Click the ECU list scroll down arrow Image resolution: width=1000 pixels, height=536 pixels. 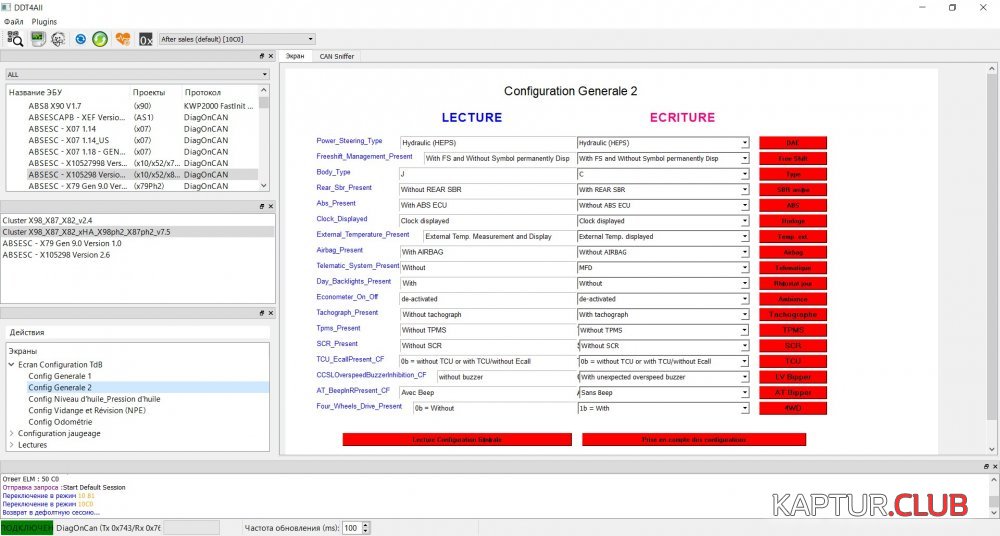(x=264, y=186)
